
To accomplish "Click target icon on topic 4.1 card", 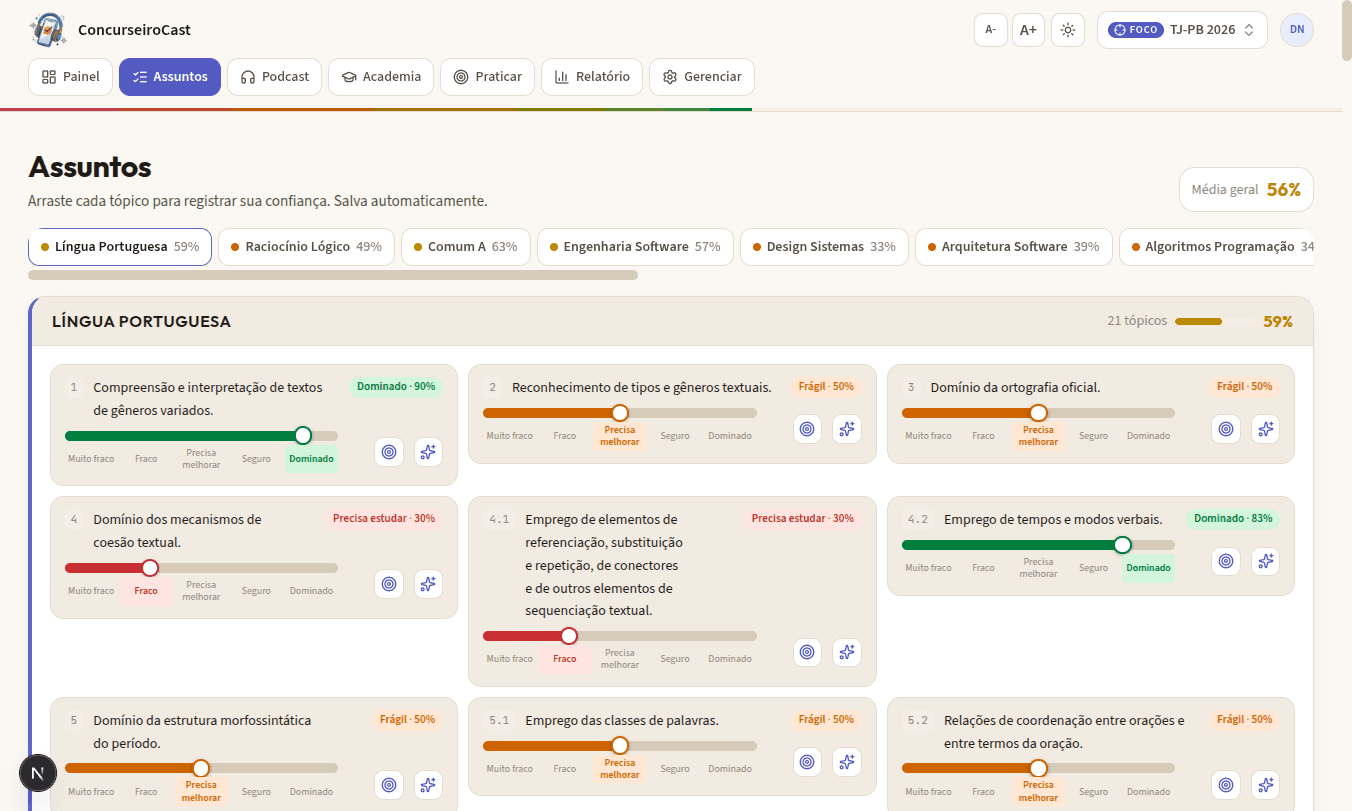I will (x=808, y=652).
